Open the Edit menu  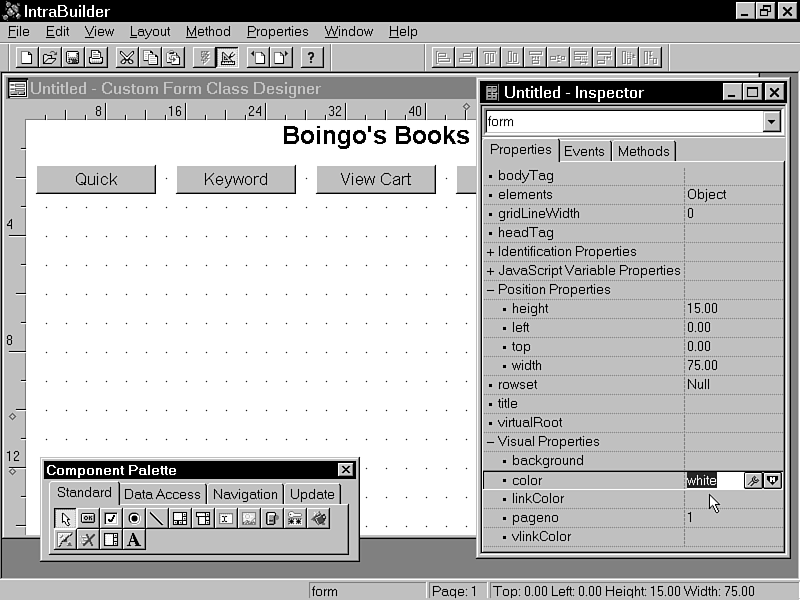click(57, 32)
